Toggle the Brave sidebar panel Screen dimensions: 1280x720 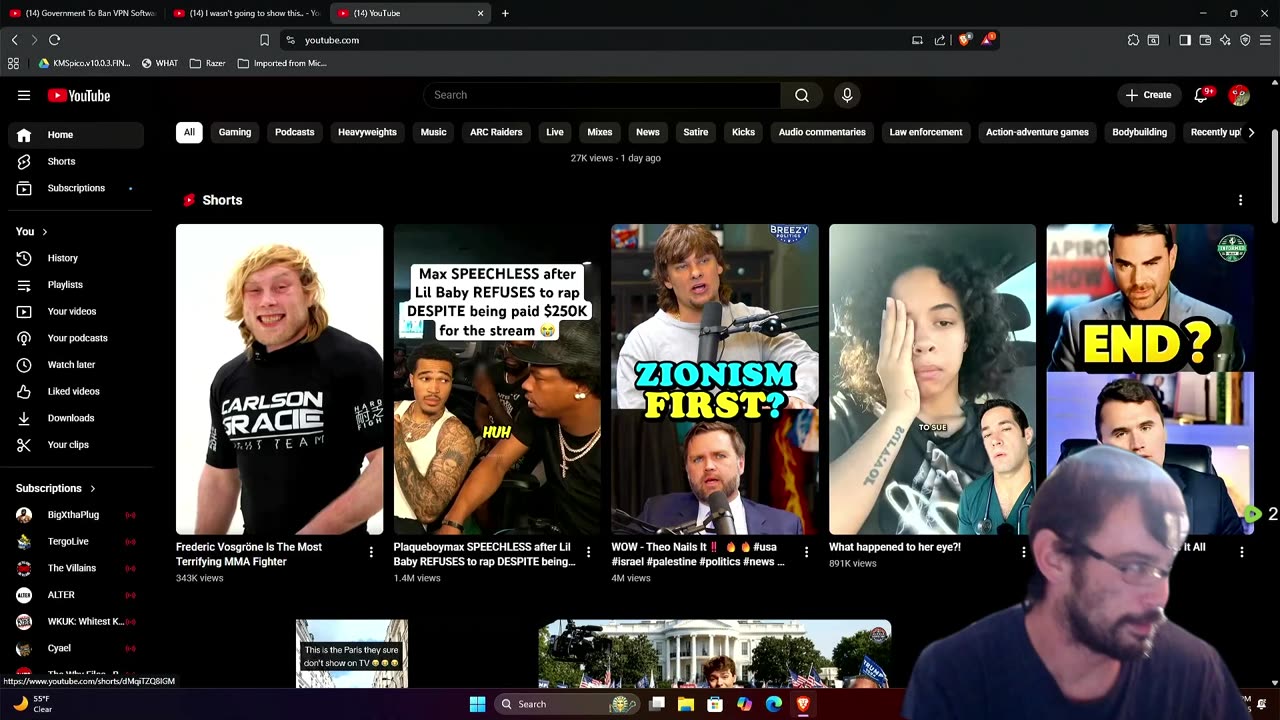point(1185,40)
